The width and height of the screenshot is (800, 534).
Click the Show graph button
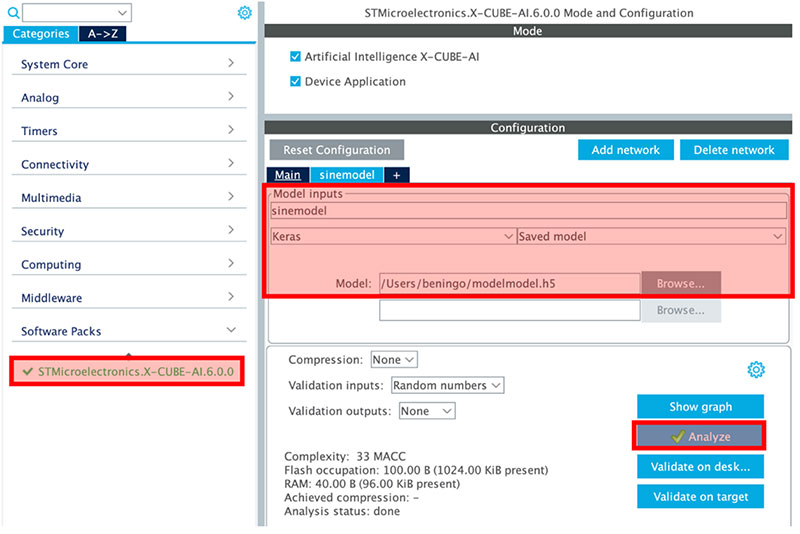[701, 406]
